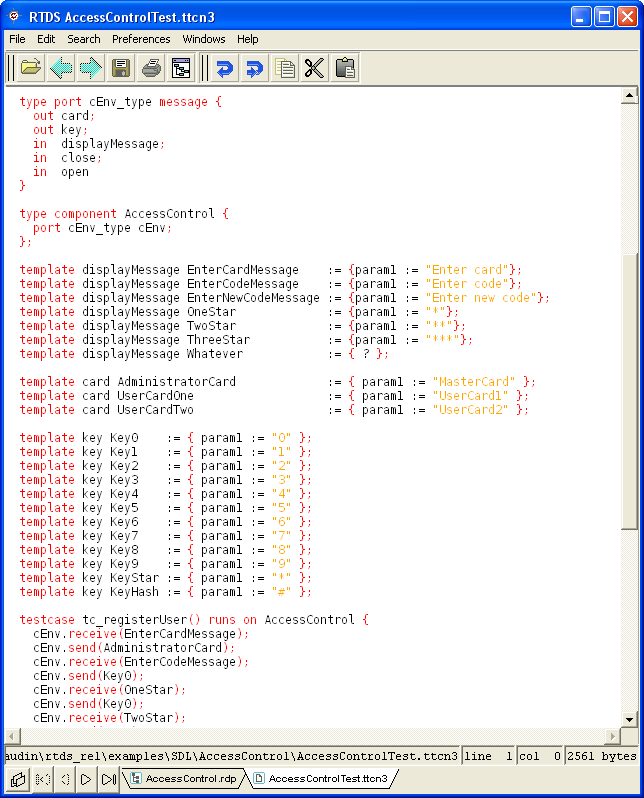This screenshot has height=798, width=644.
Task: Click the open file folder icon
Action: 31,68
